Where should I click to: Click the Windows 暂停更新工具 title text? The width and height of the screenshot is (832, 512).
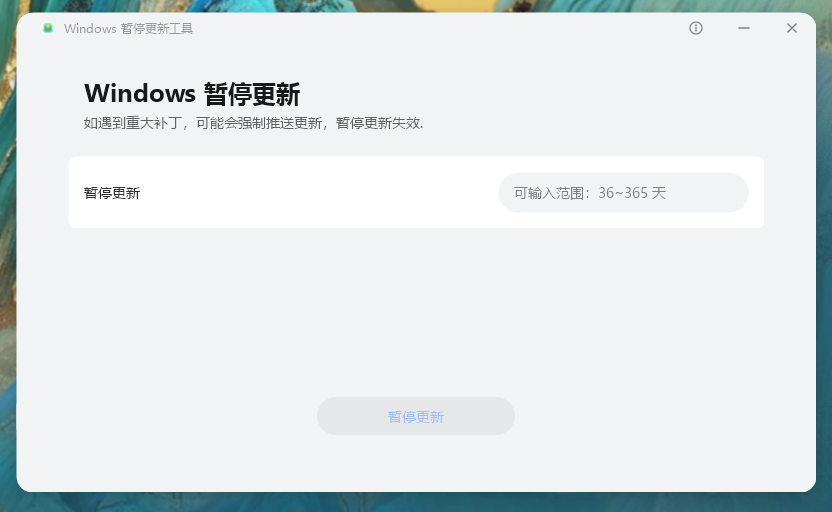click(128, 29)
